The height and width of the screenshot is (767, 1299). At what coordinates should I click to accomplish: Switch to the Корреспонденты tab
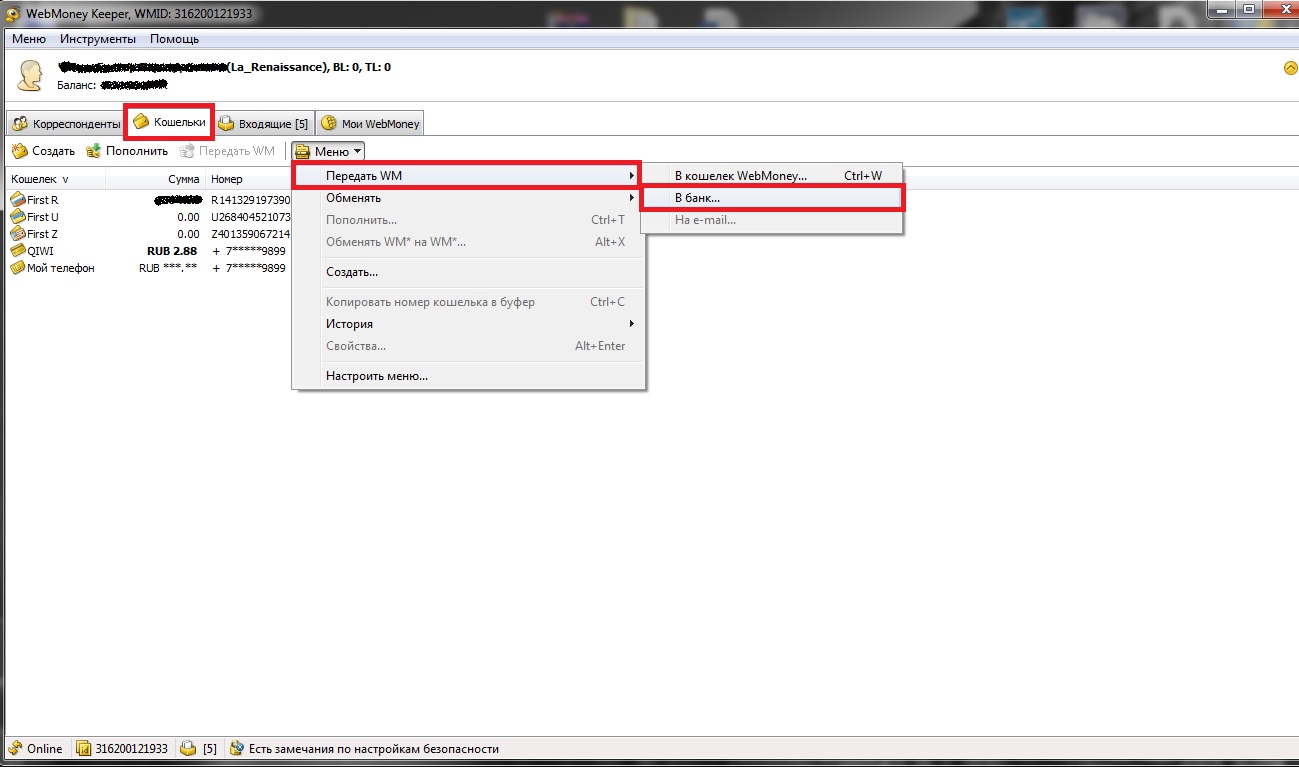coord(66,124)
